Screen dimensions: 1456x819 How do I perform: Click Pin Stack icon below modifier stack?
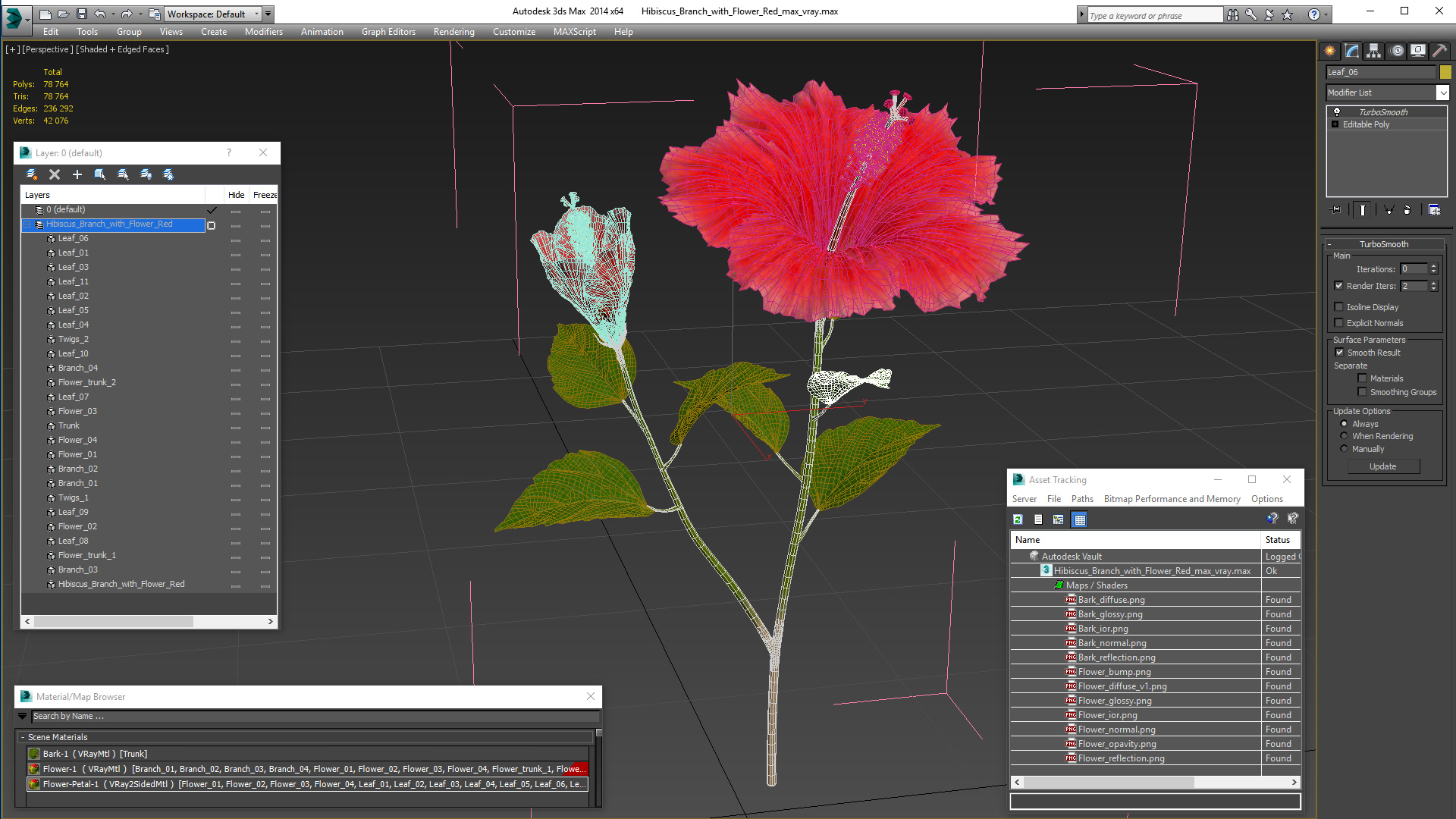(1336, 210)
